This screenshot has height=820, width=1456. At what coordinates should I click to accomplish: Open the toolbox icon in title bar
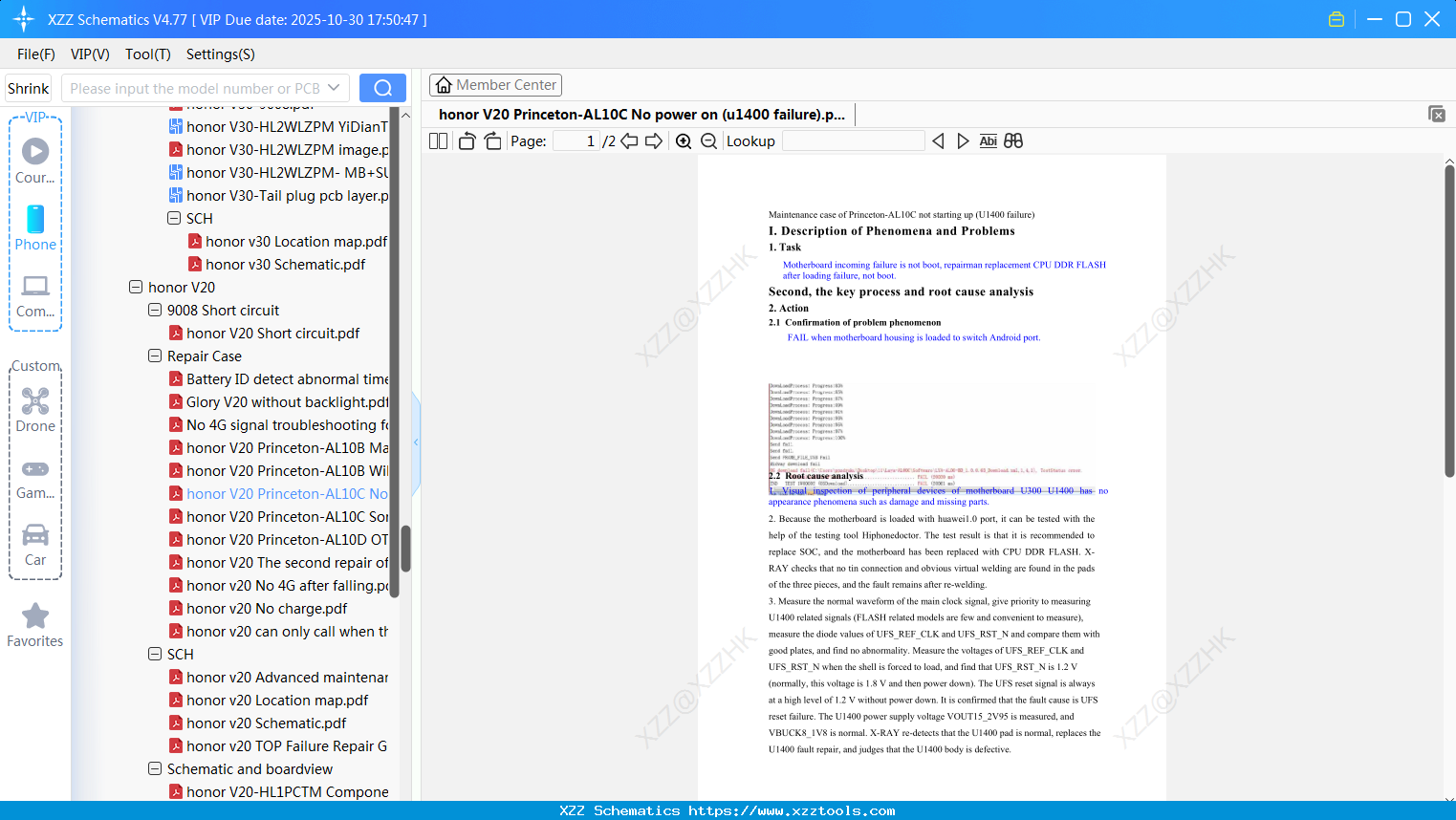tap(1336, 19)
